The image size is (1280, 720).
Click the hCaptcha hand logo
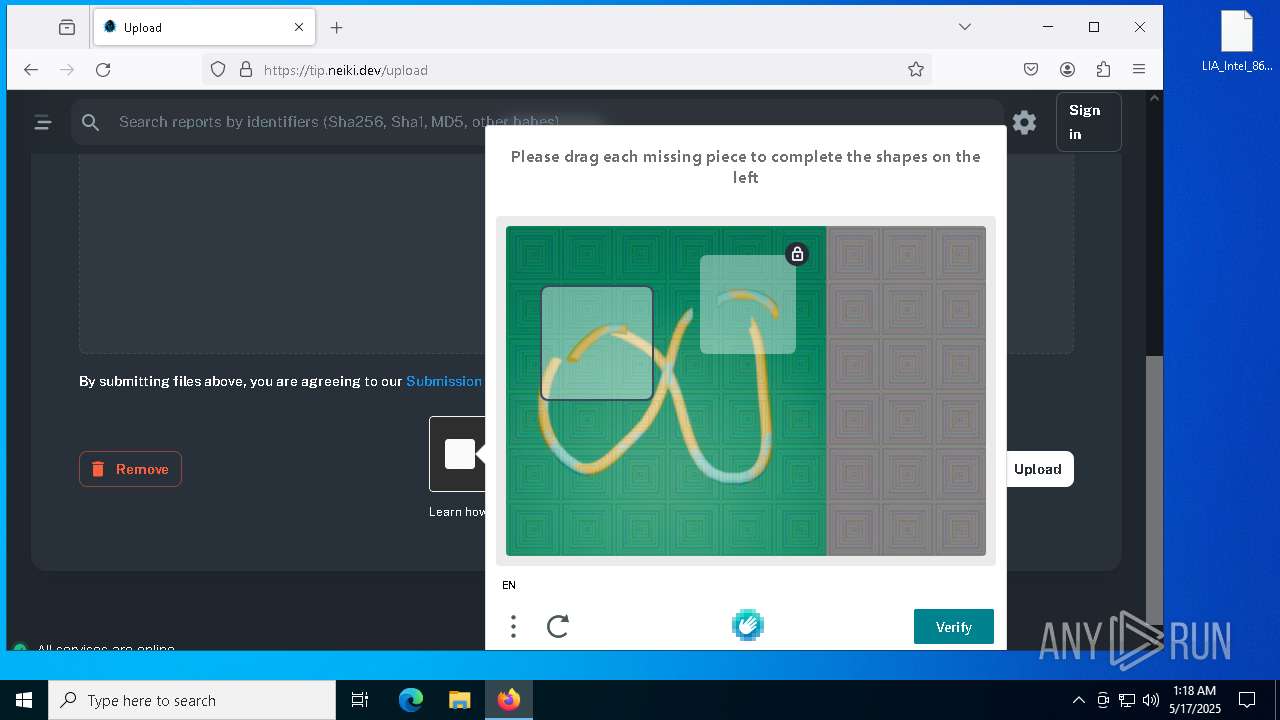point(747,626)
